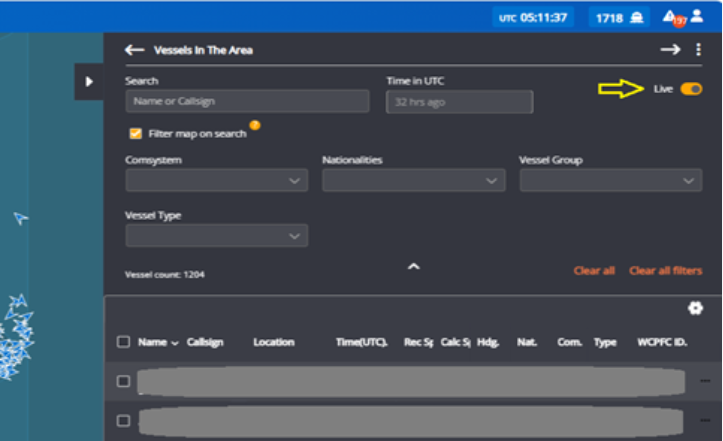Click the Com. column header
The image size is (723, 441).
click(x=569, y=342)
